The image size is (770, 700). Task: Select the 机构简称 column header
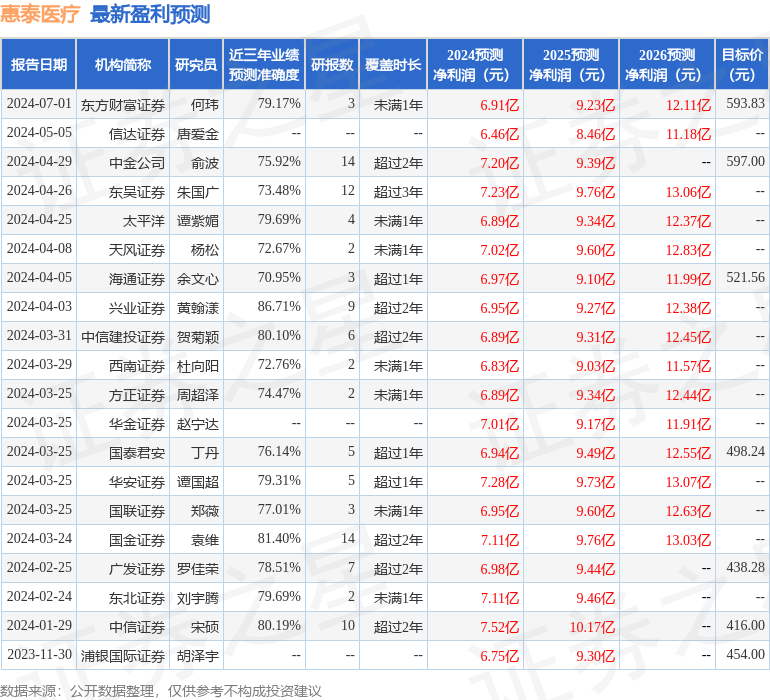coord(123,64)
